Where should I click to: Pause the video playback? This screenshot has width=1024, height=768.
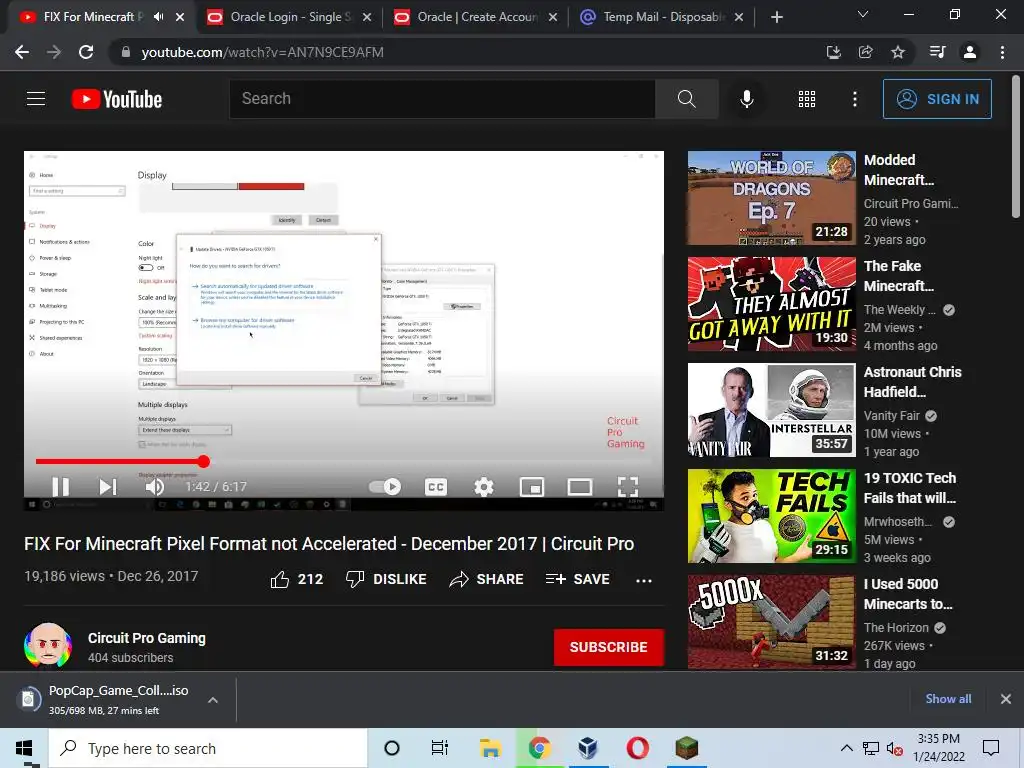(61, 487)
